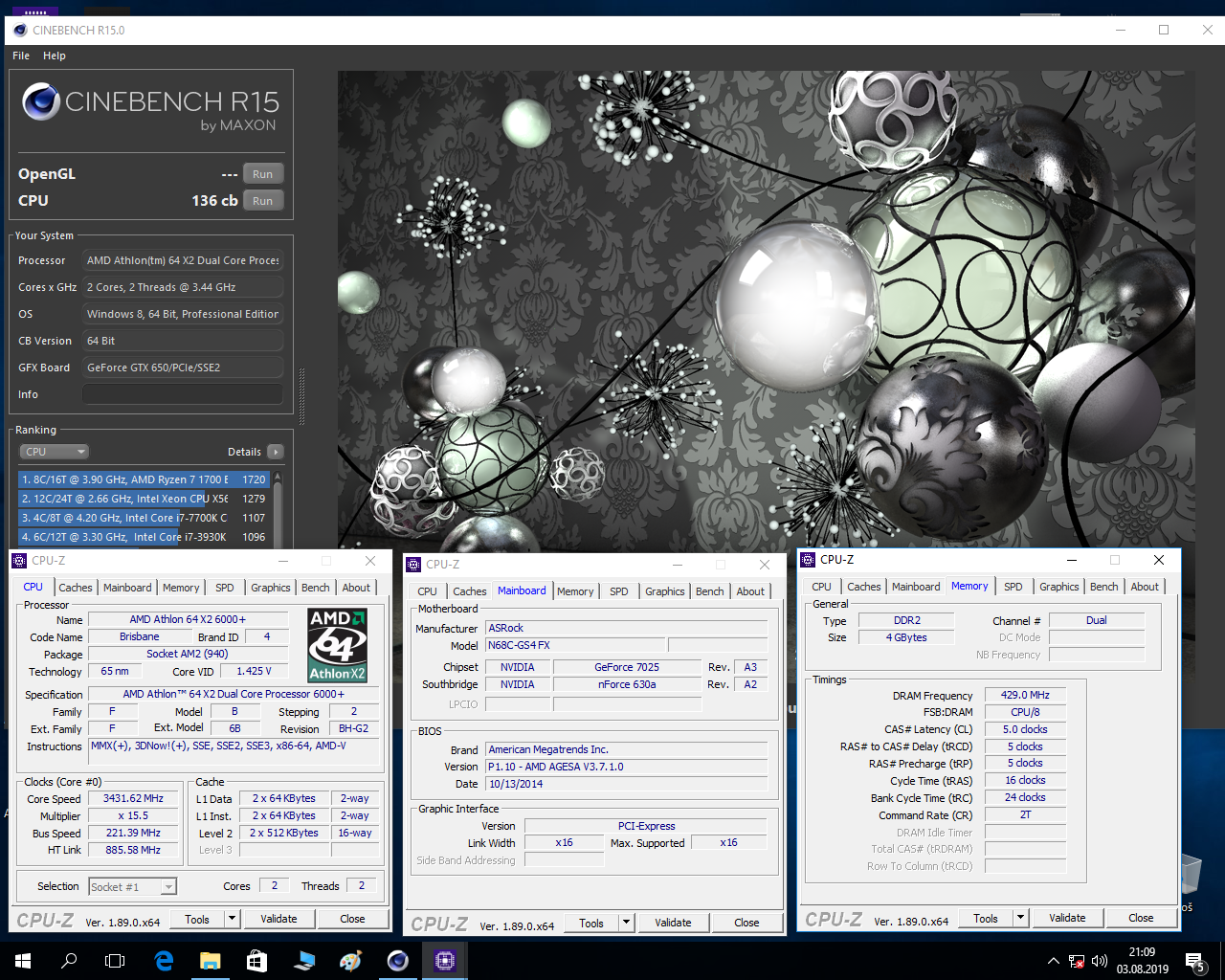Click BIOS version P1.10 field

(626, 767)
